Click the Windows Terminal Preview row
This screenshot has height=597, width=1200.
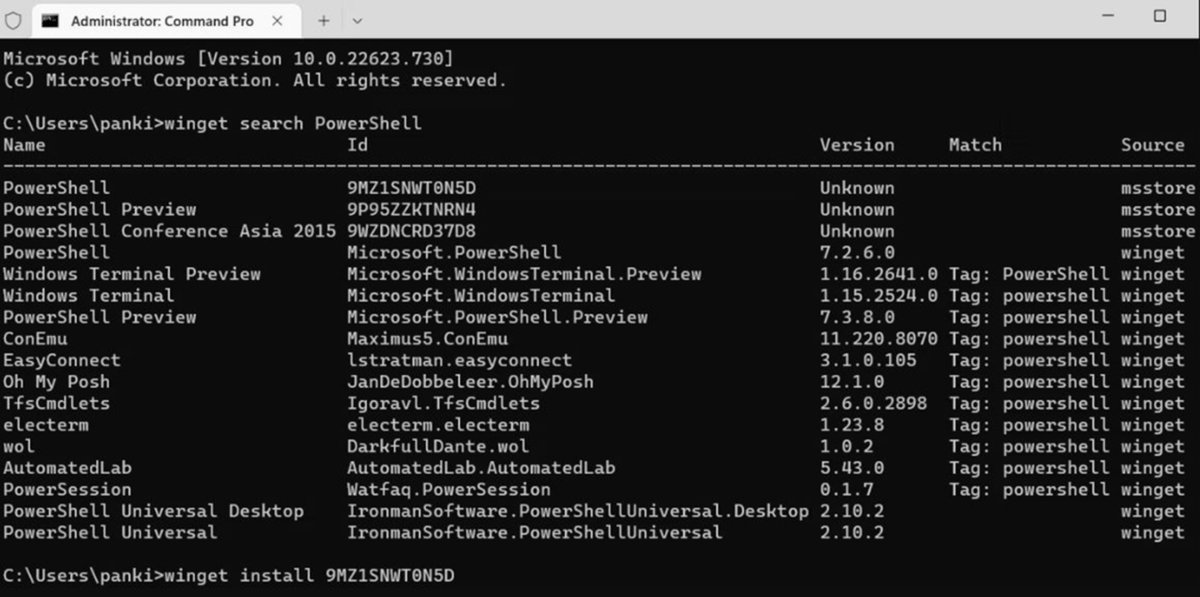tap(131, 273)
